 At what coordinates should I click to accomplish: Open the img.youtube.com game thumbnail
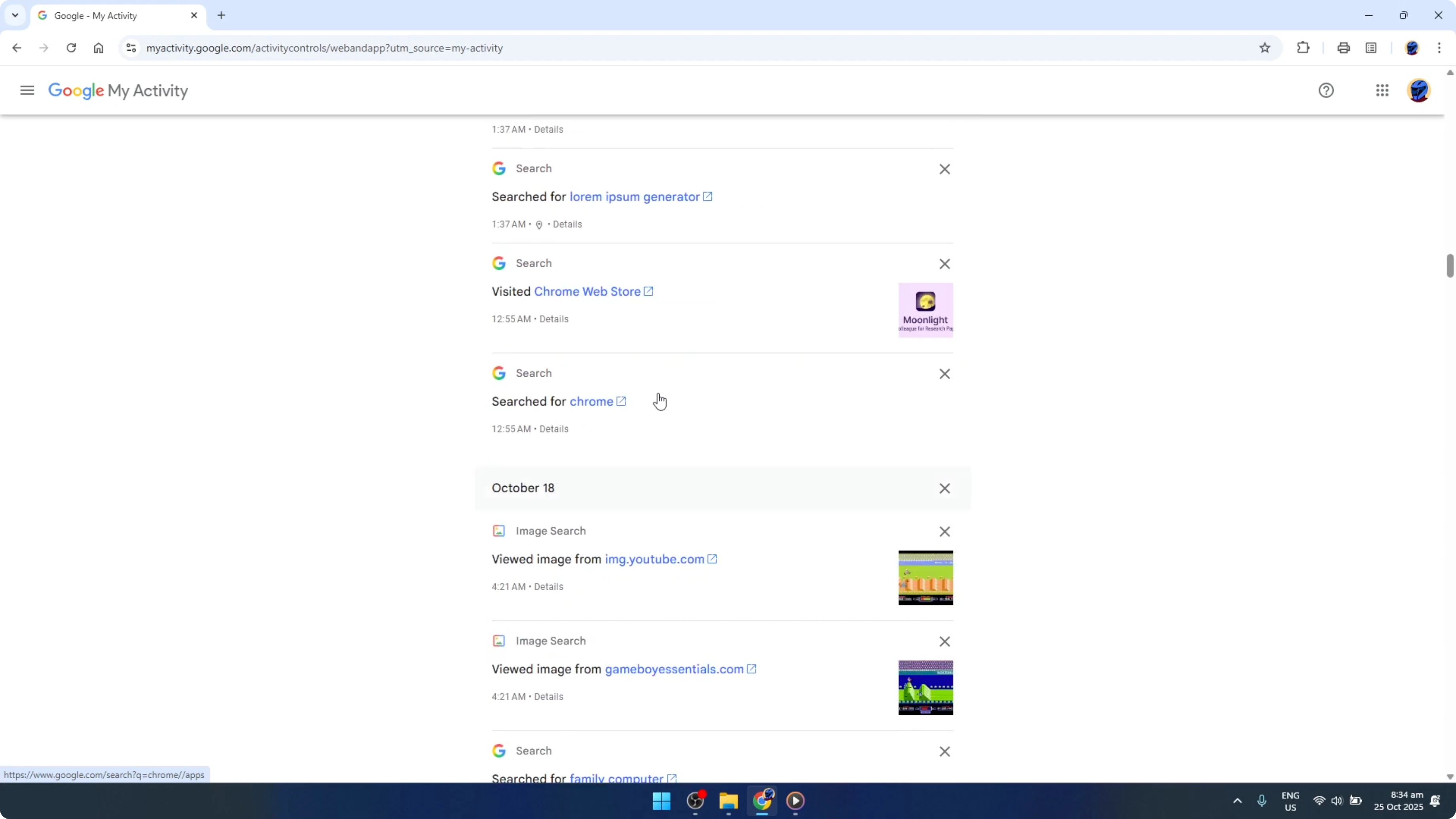(925, 578)
